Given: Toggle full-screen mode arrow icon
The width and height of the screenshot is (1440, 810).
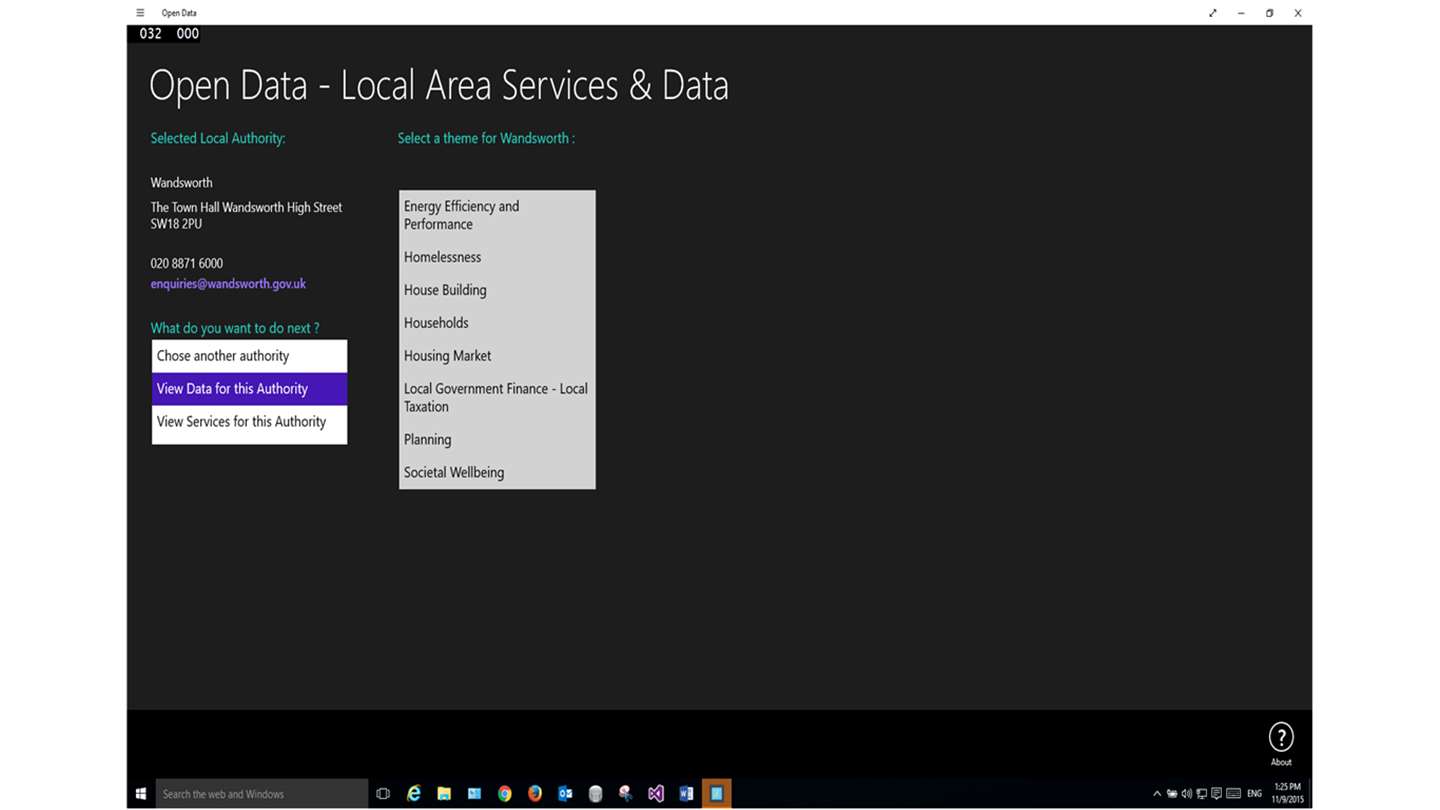Looking at the screenshot, I should pyautogui.click(x=1212, y=13).
